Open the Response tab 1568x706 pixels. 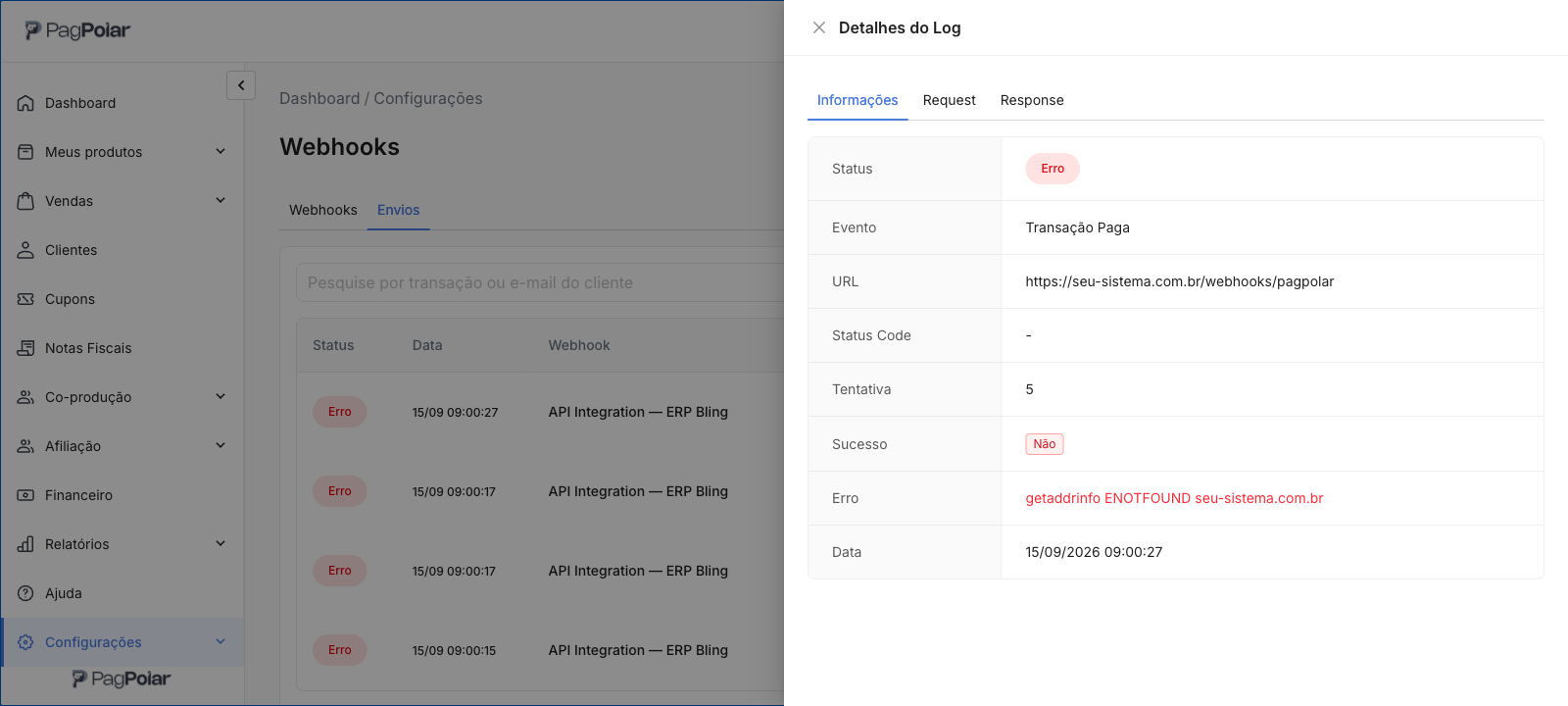click(1032, 100)
